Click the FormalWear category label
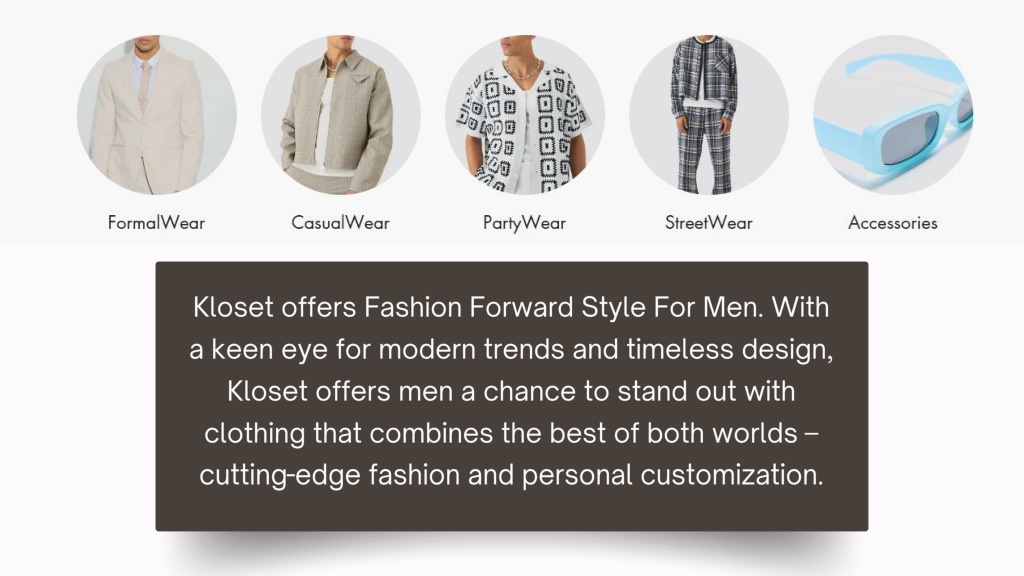1024x576 pixels. (x=156, y=223)
